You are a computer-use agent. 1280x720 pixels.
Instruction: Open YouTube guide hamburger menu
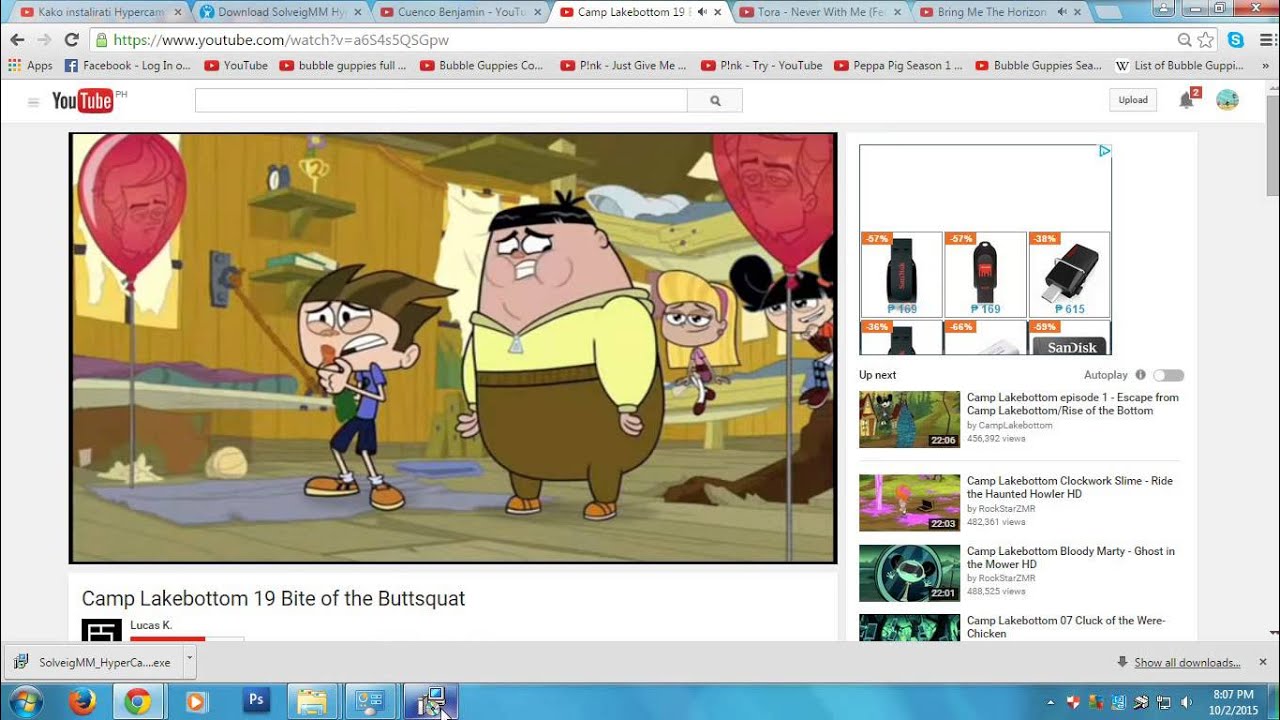click(x=33, y=101)
